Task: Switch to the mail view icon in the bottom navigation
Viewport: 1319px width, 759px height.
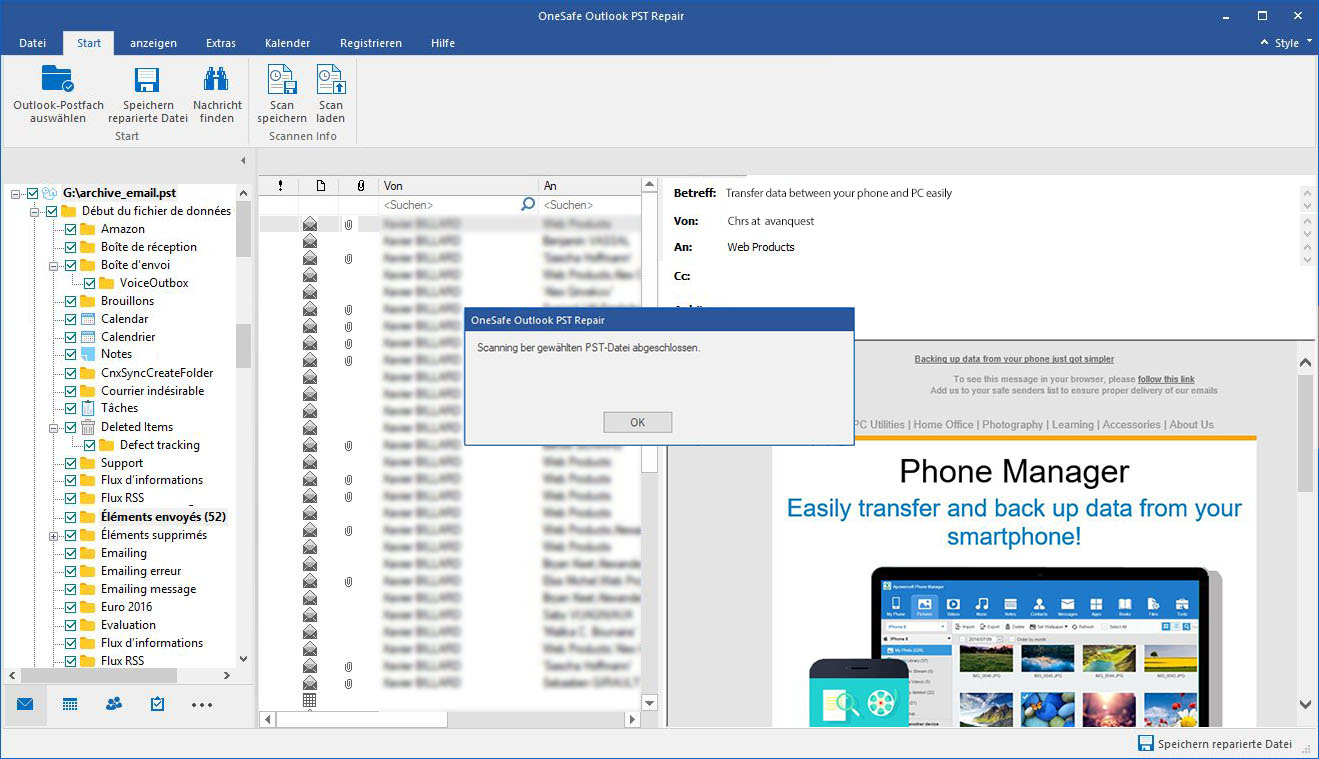Action: click(x=25, y=704)
